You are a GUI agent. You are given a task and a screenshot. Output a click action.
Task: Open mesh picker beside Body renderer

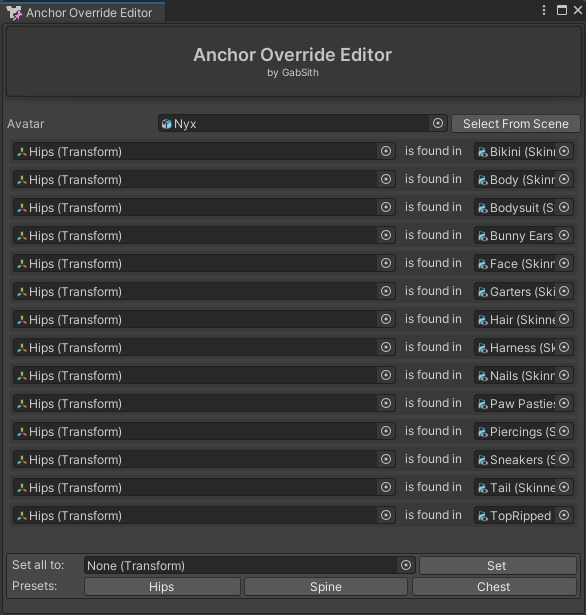pyautogui.click(x=564, y=179)
